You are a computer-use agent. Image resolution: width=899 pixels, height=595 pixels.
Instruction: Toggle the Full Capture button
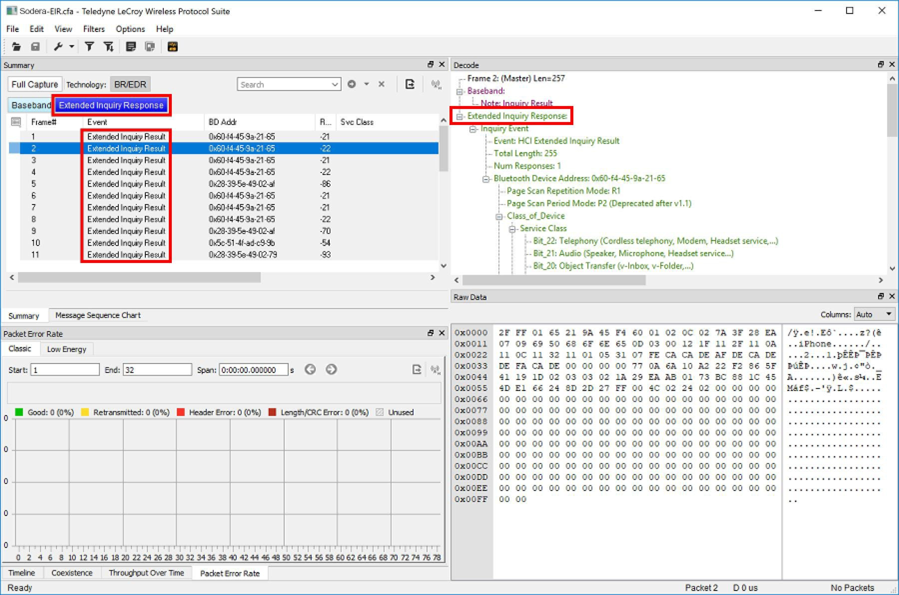[x=34, y=84]
